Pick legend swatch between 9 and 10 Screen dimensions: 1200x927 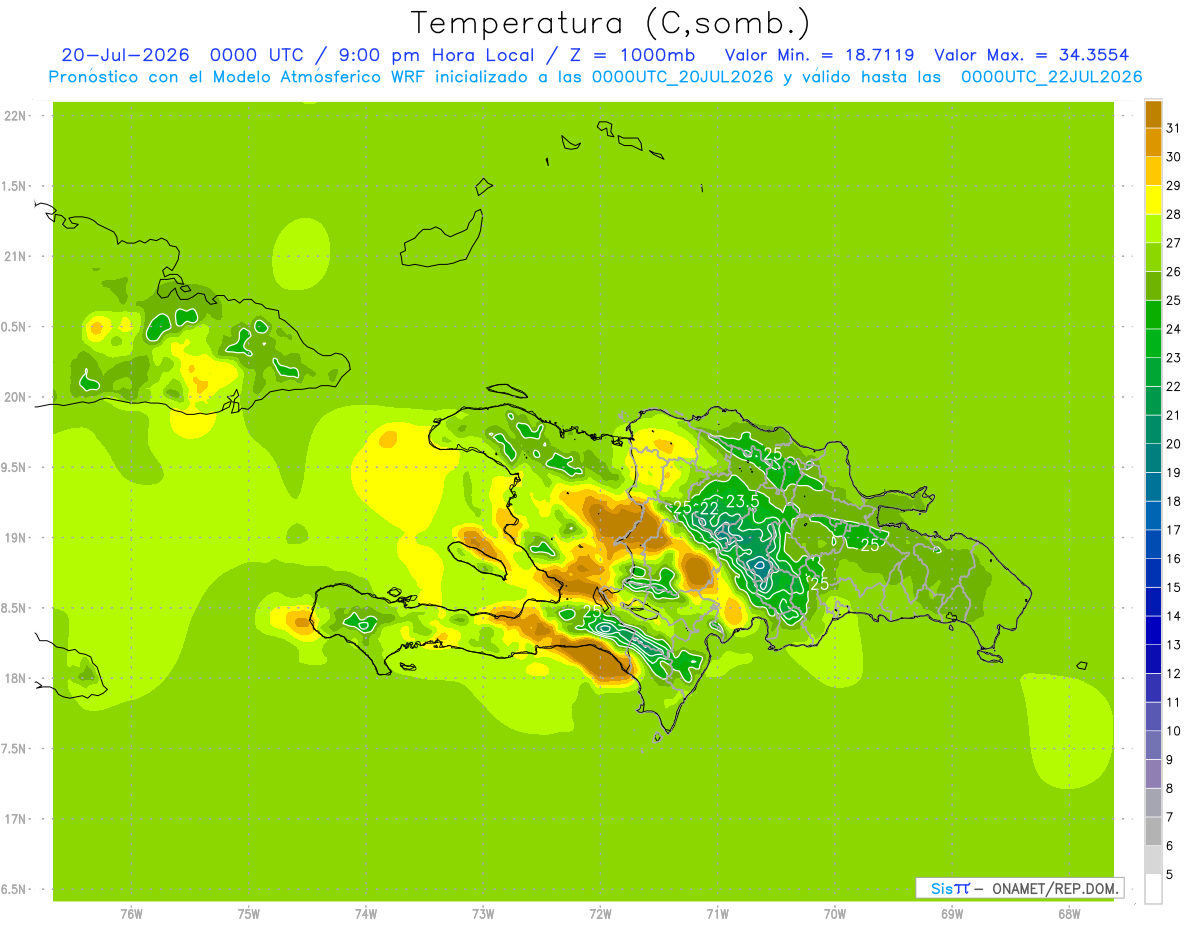pos(1153,745)
